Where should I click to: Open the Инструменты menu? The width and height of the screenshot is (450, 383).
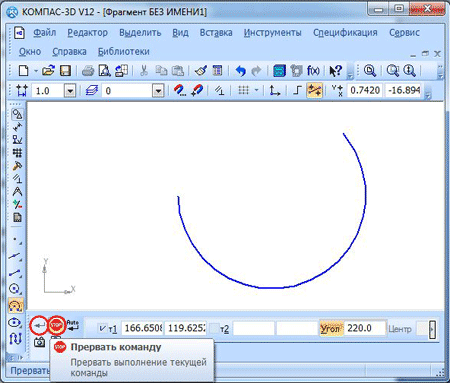272,33
